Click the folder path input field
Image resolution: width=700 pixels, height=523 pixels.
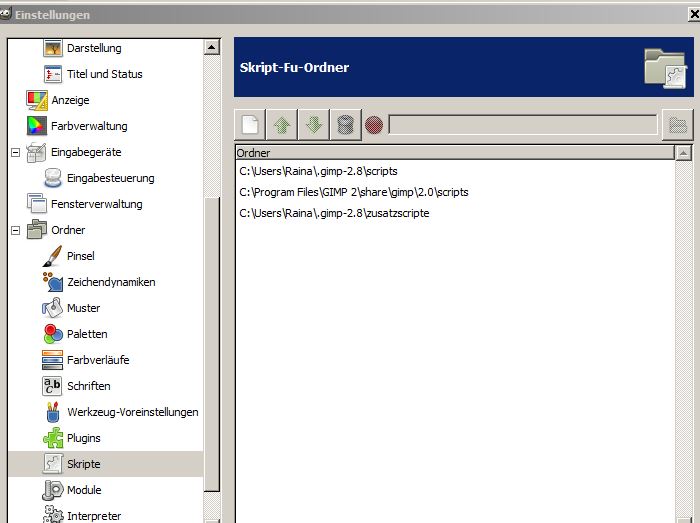coord(523,125)
